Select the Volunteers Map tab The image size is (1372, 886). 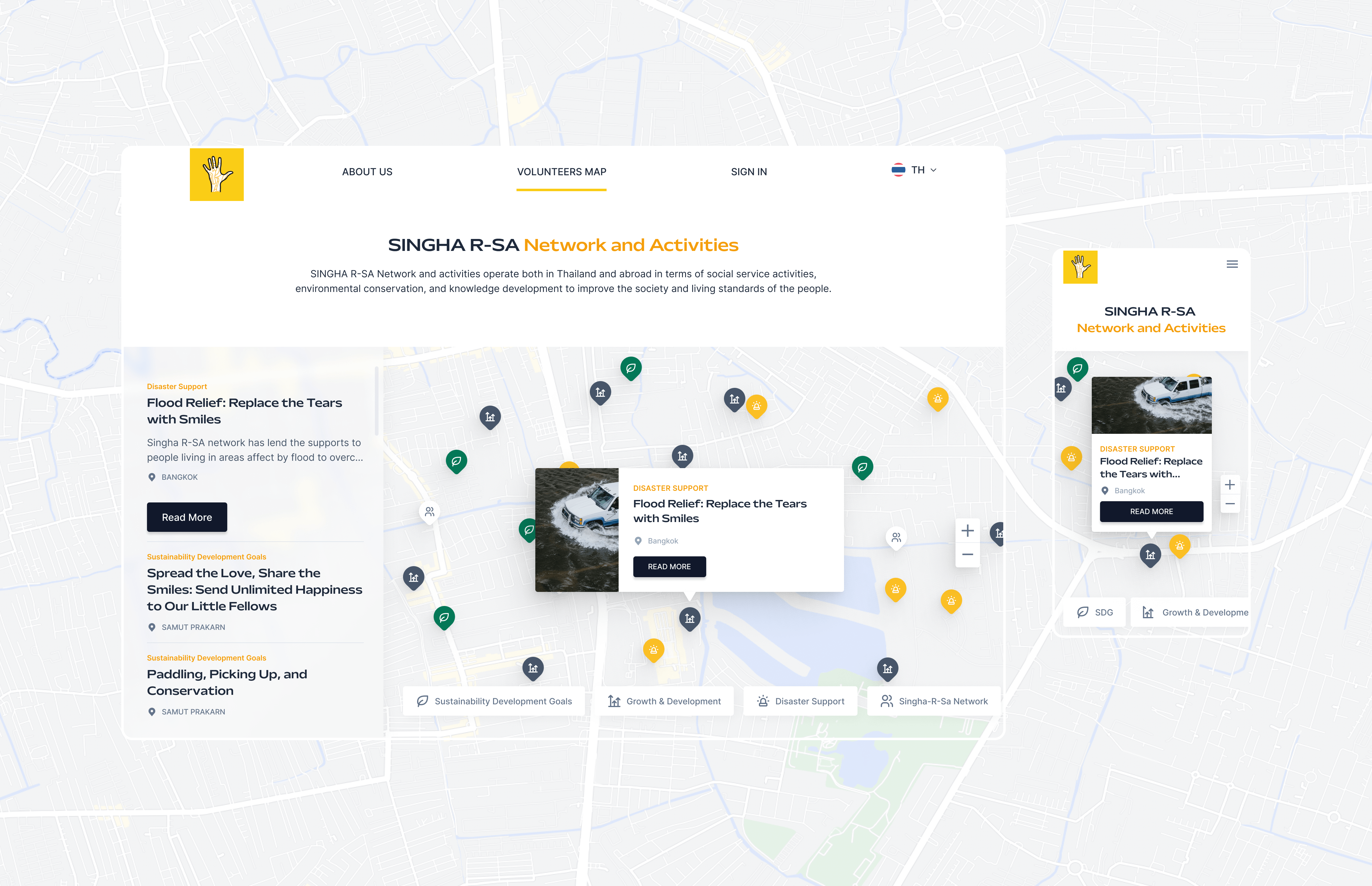click(x=561, y=172)
